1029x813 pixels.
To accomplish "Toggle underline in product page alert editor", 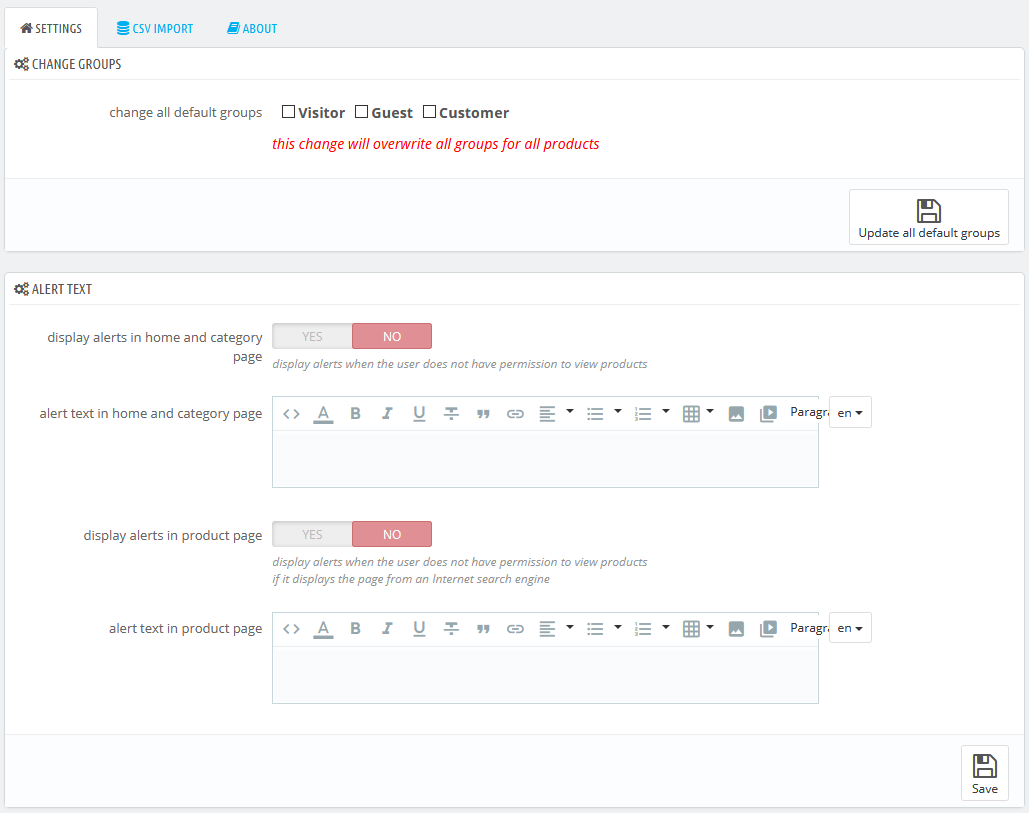I will (419, 629).
